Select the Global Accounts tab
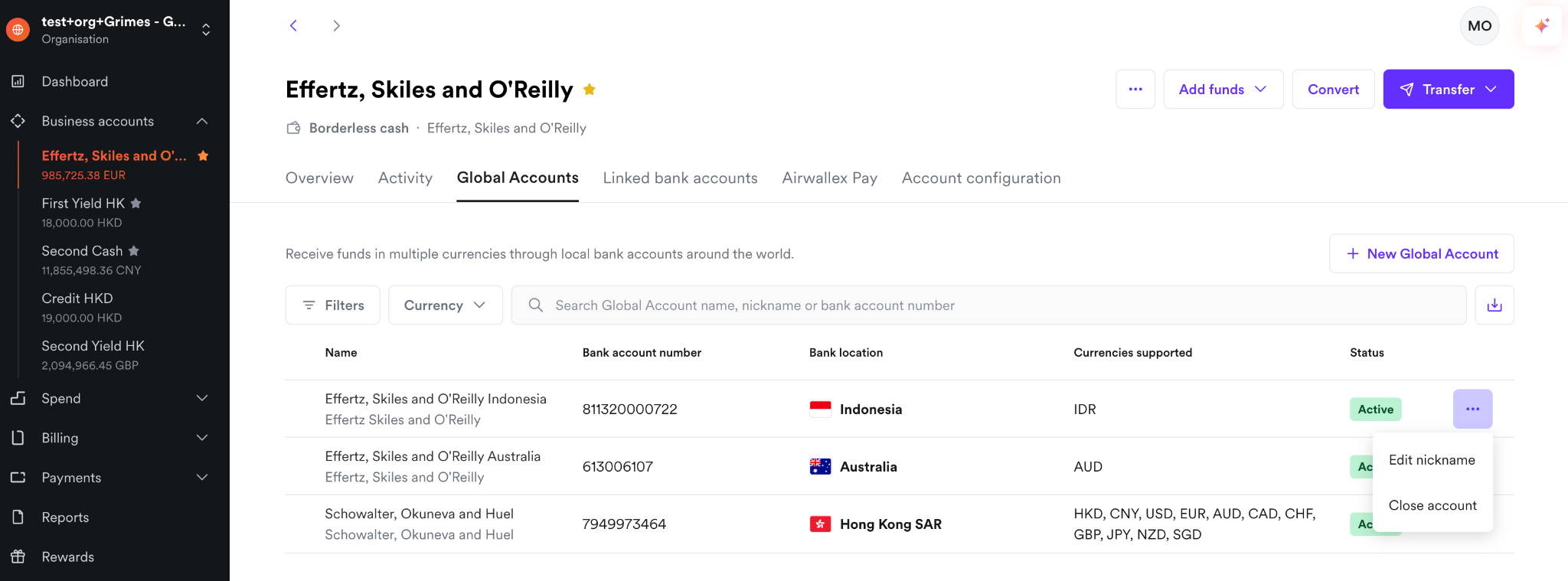The height and width of the screenshot is (581, 1568). 518,178
